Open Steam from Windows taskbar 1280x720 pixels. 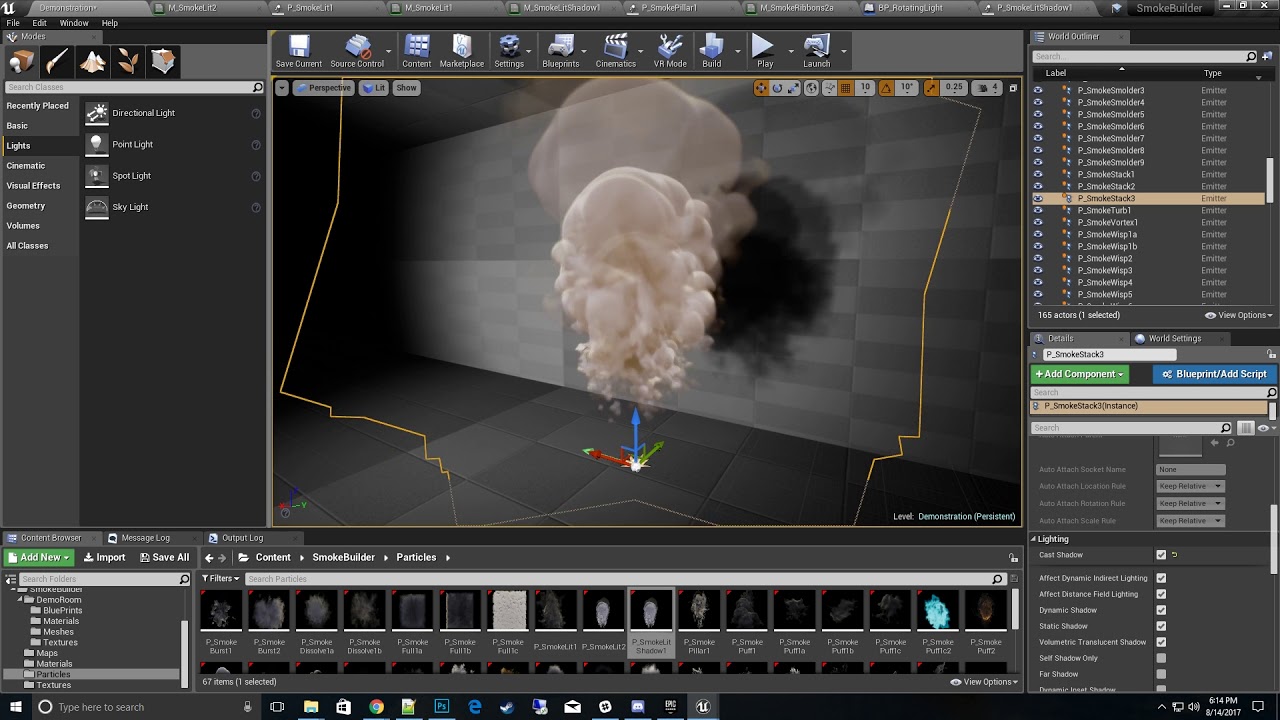pyautogui.click(x=507, y=707)
